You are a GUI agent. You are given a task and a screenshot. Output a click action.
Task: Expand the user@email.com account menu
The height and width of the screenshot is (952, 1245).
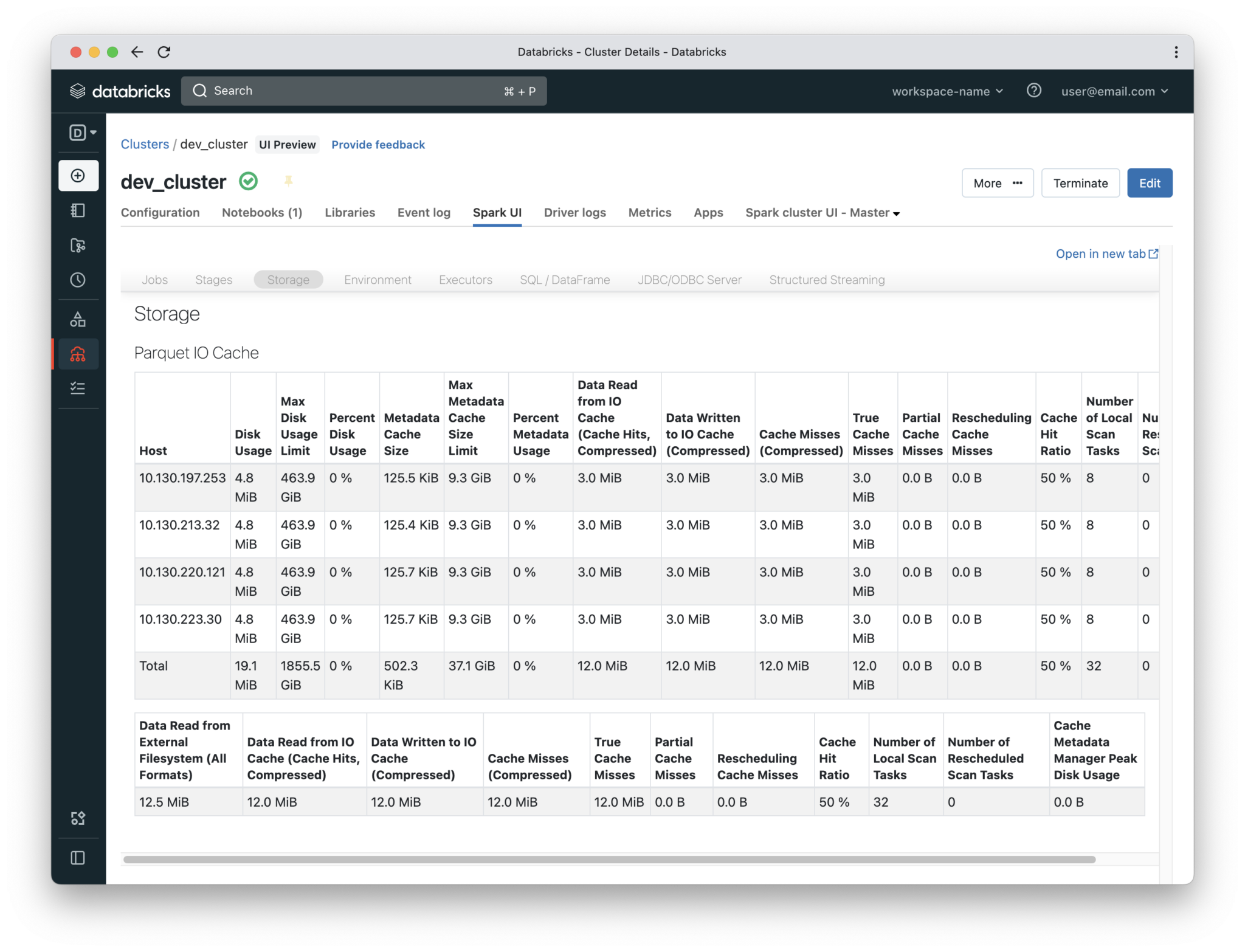pyautogui.click(x=1114, y=91)
